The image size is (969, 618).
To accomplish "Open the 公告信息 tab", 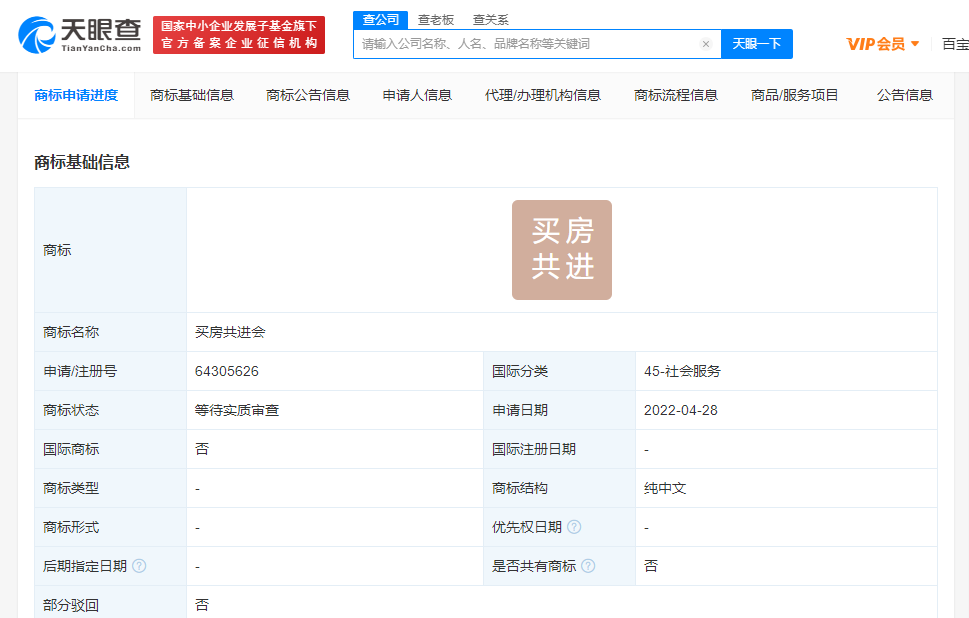I will click(905, 95).
